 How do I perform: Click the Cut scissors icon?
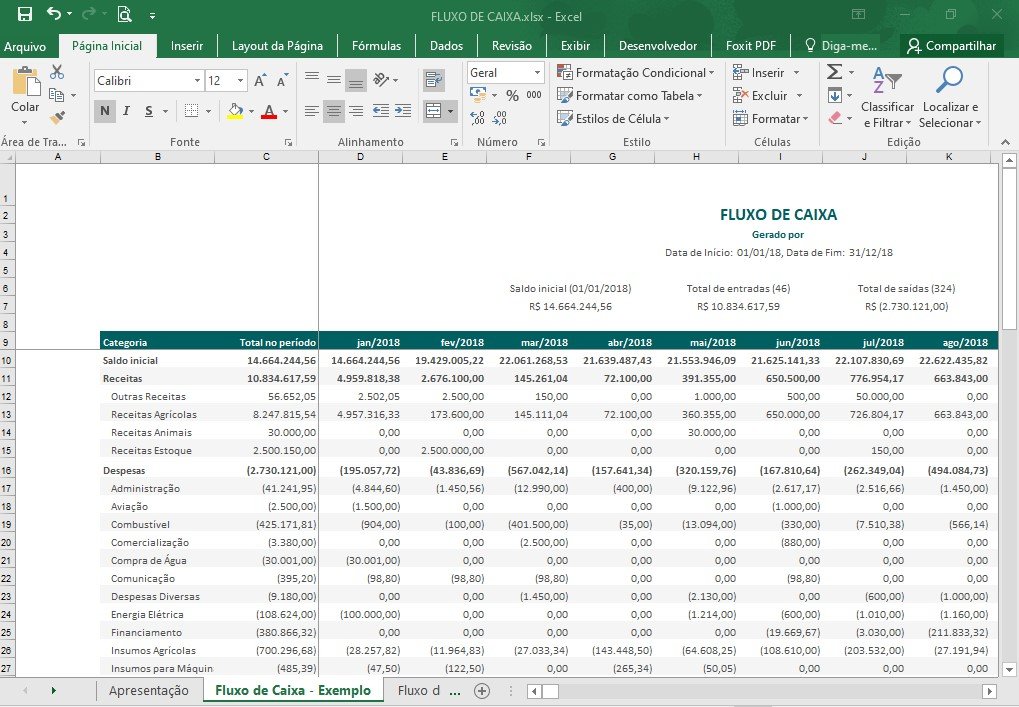tap(57, 72)
